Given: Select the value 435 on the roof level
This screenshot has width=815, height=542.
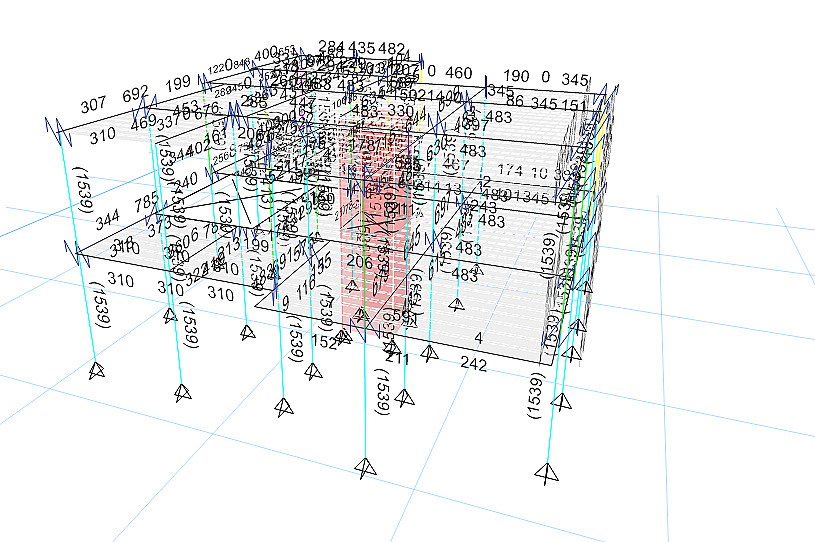Looking at the screenshot, I should pos(362,48).
